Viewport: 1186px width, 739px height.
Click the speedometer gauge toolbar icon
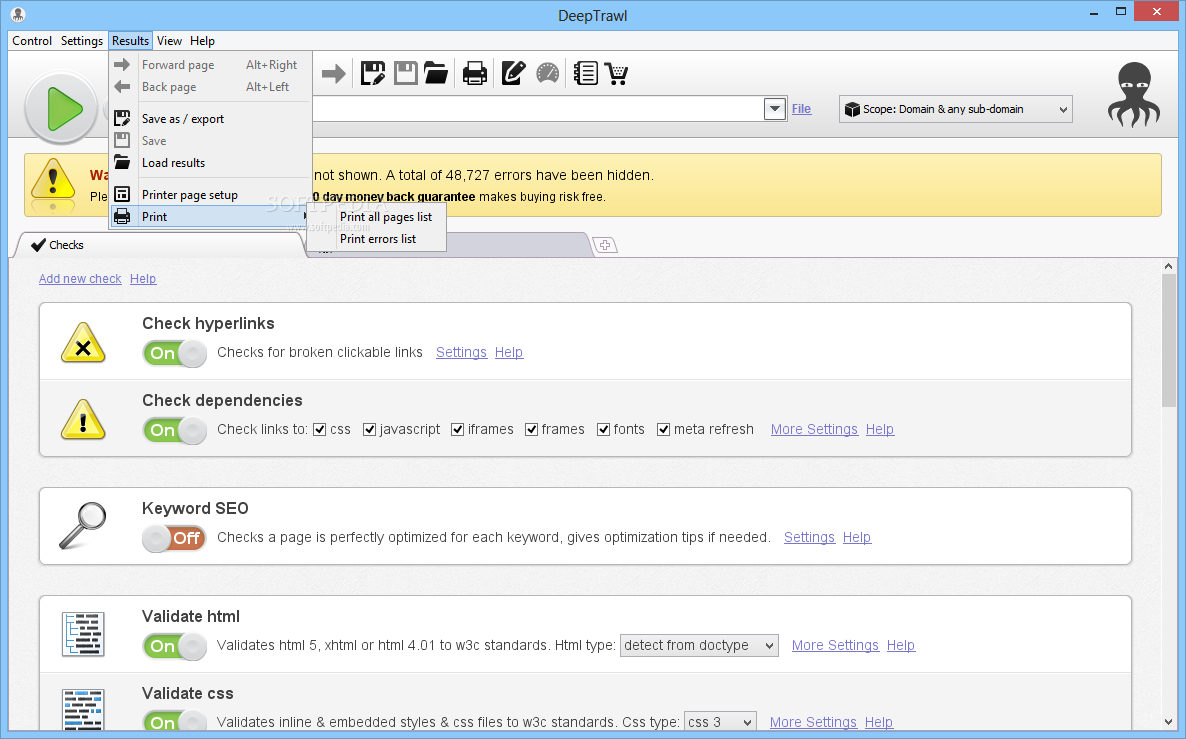pyautogui.click(x=548, y=73)
